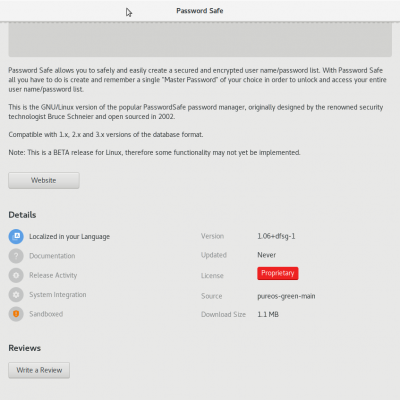Click the System Integration label text

(x=58, y=295)
